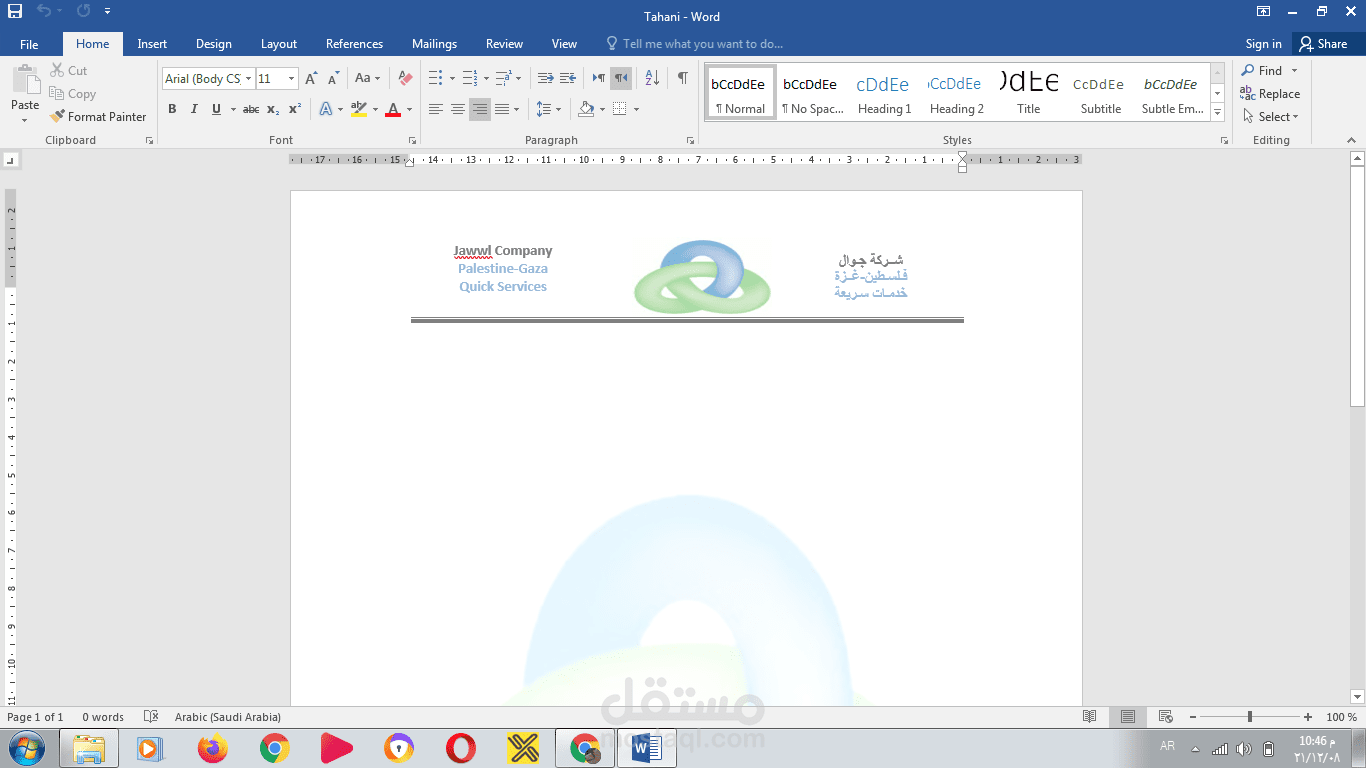Clear all formatting eraser icon

click(x=405, y=78)
